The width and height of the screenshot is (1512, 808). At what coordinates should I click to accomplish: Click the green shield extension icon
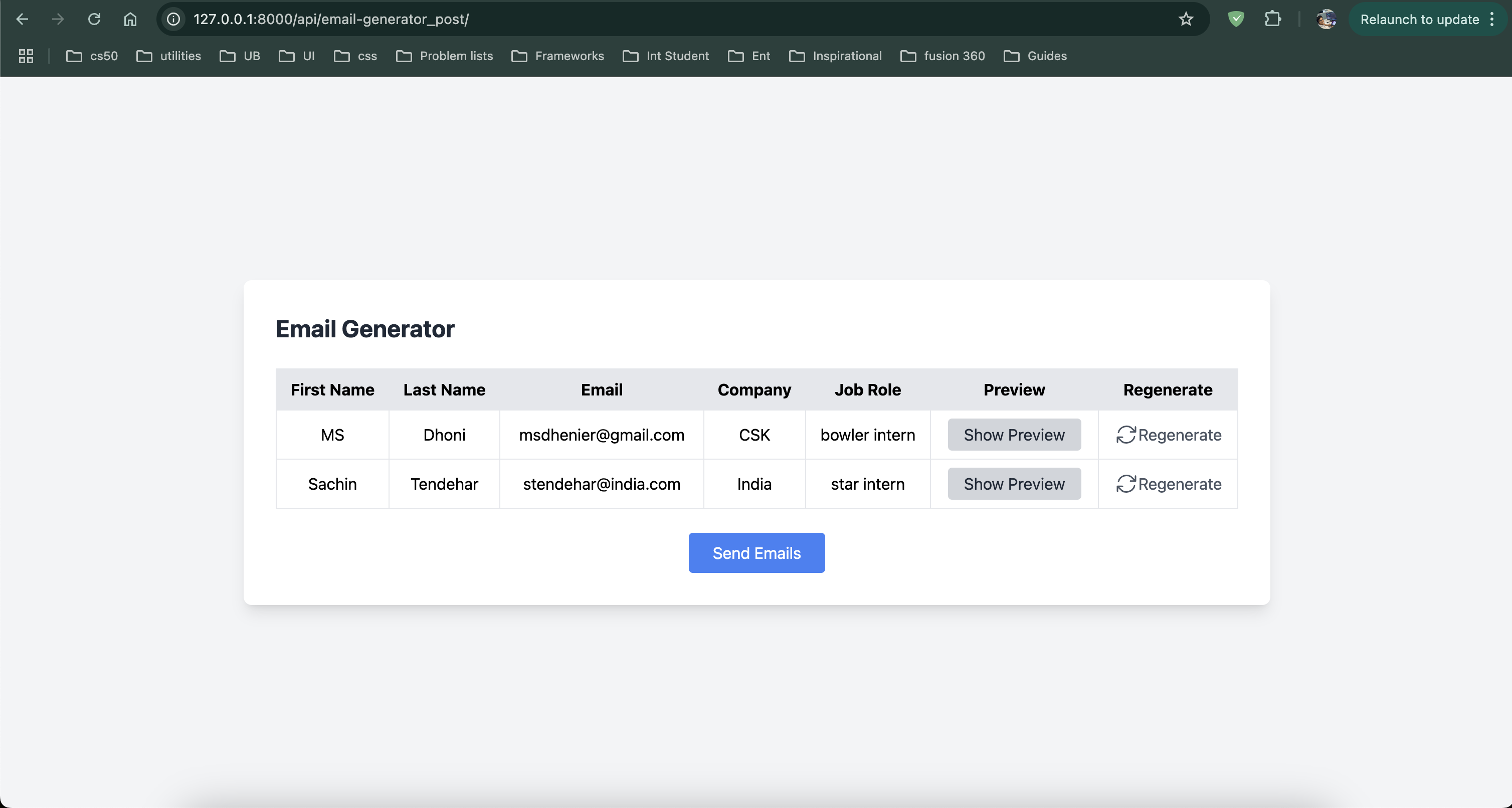pyautogui.click(x=1236, y=20)
